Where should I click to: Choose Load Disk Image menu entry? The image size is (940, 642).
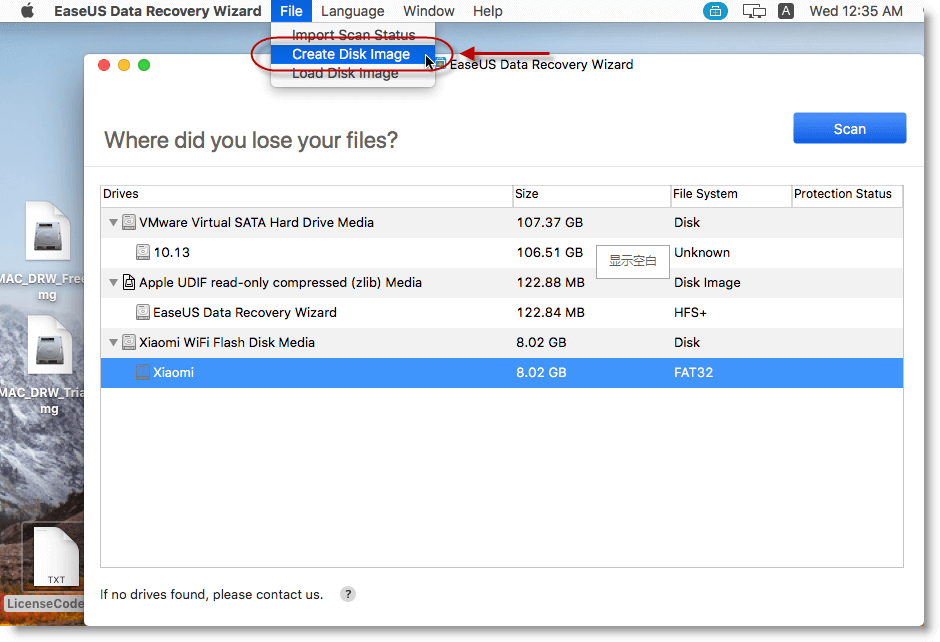[x=352, y=73]
